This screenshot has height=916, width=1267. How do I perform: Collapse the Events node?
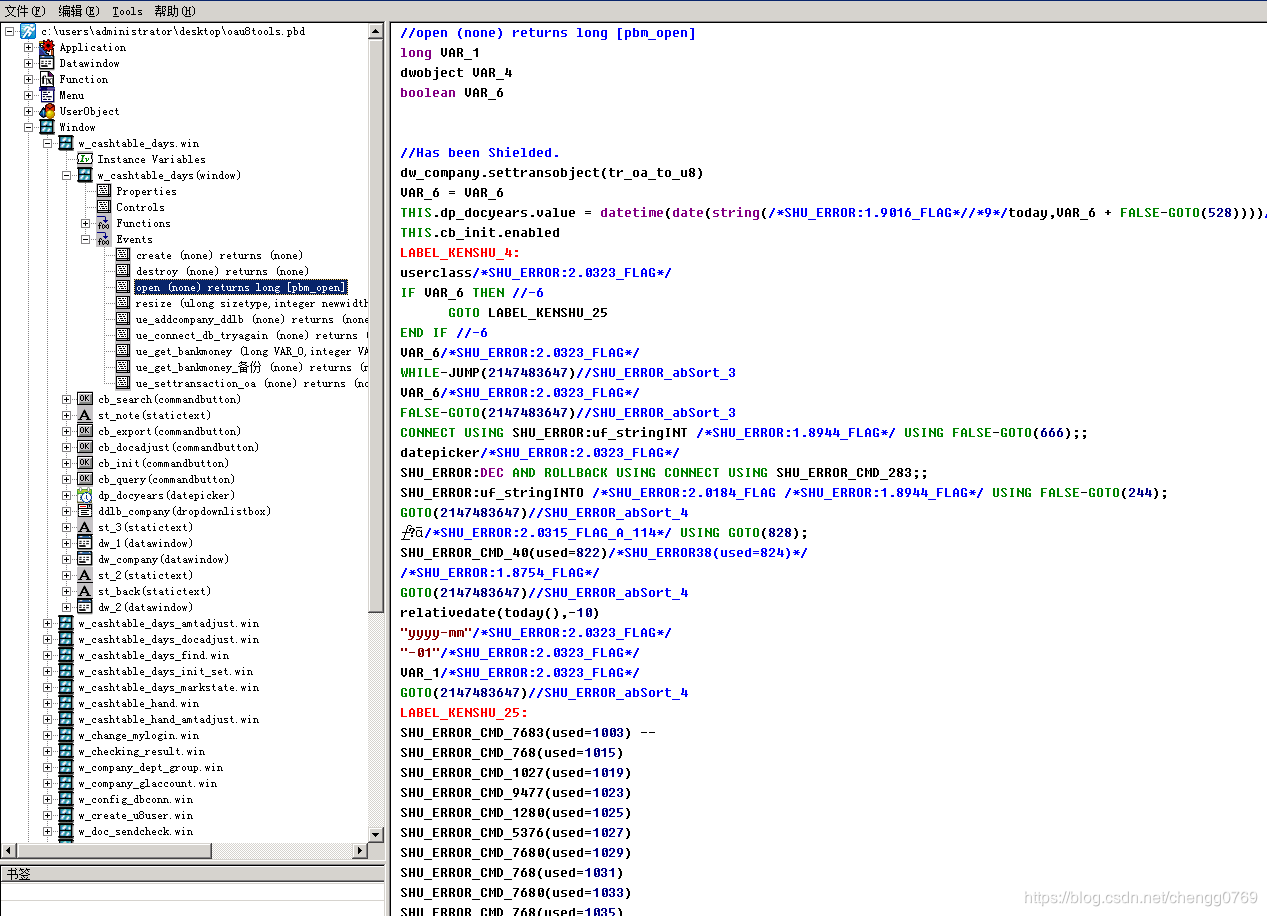(86, 239)
